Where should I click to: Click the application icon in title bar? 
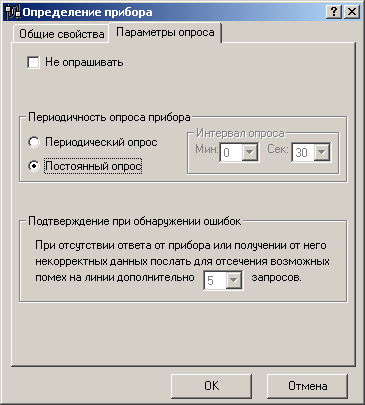pyautogui.click(x=13, y=12)
